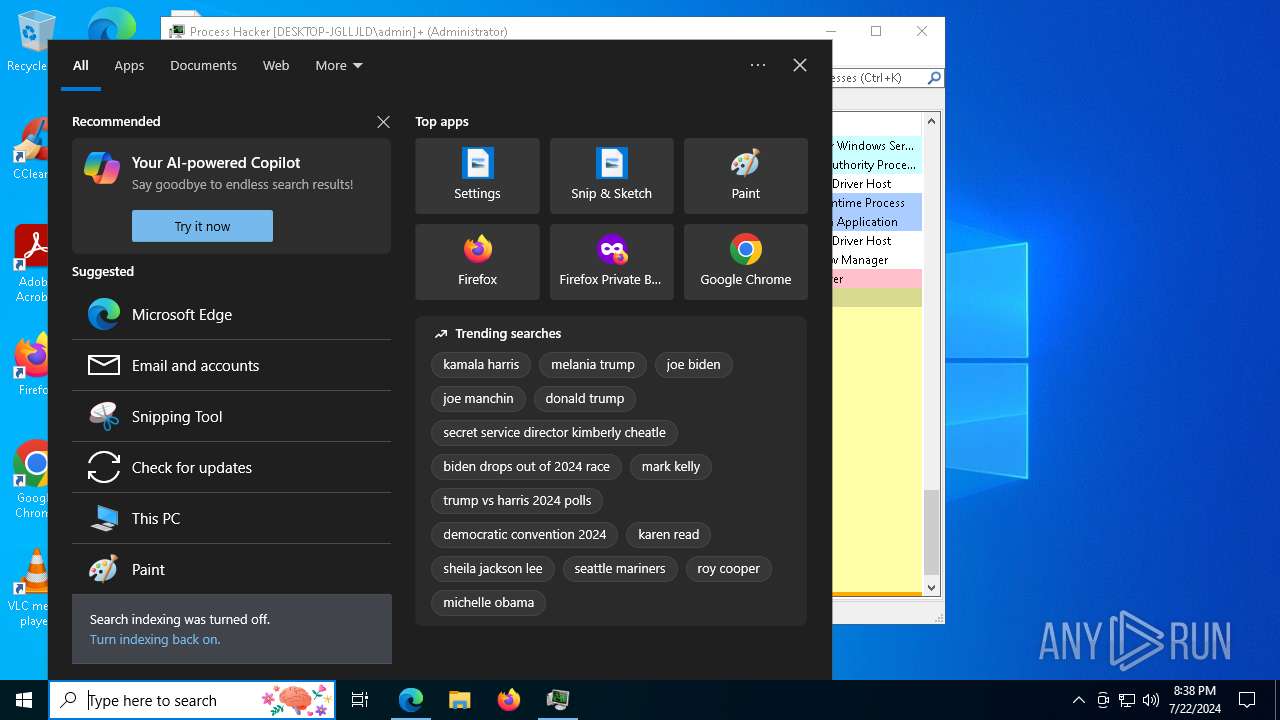The height and width of the screenshot is (720, 1280).
Task: Select 'Application' row in Process Hacker
Action: [x=877, y=222]
